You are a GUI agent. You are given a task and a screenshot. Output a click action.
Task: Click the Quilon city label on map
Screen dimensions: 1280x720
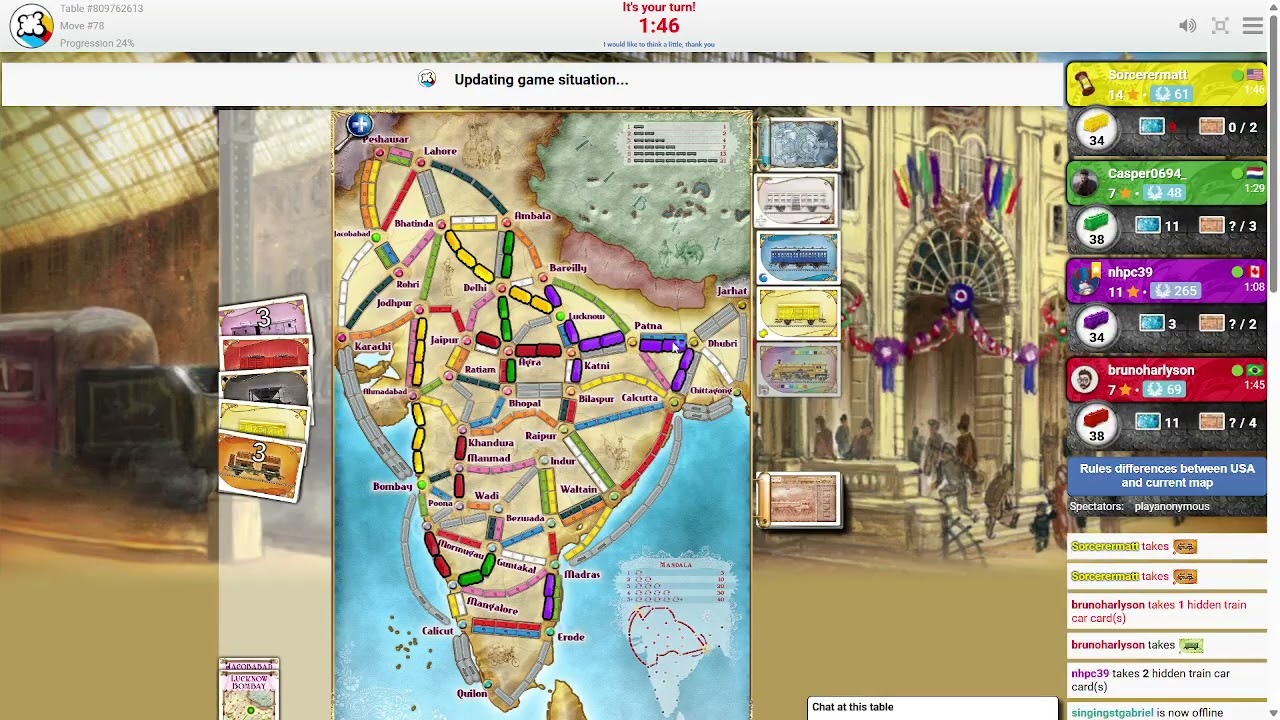(x=472, y=693)
